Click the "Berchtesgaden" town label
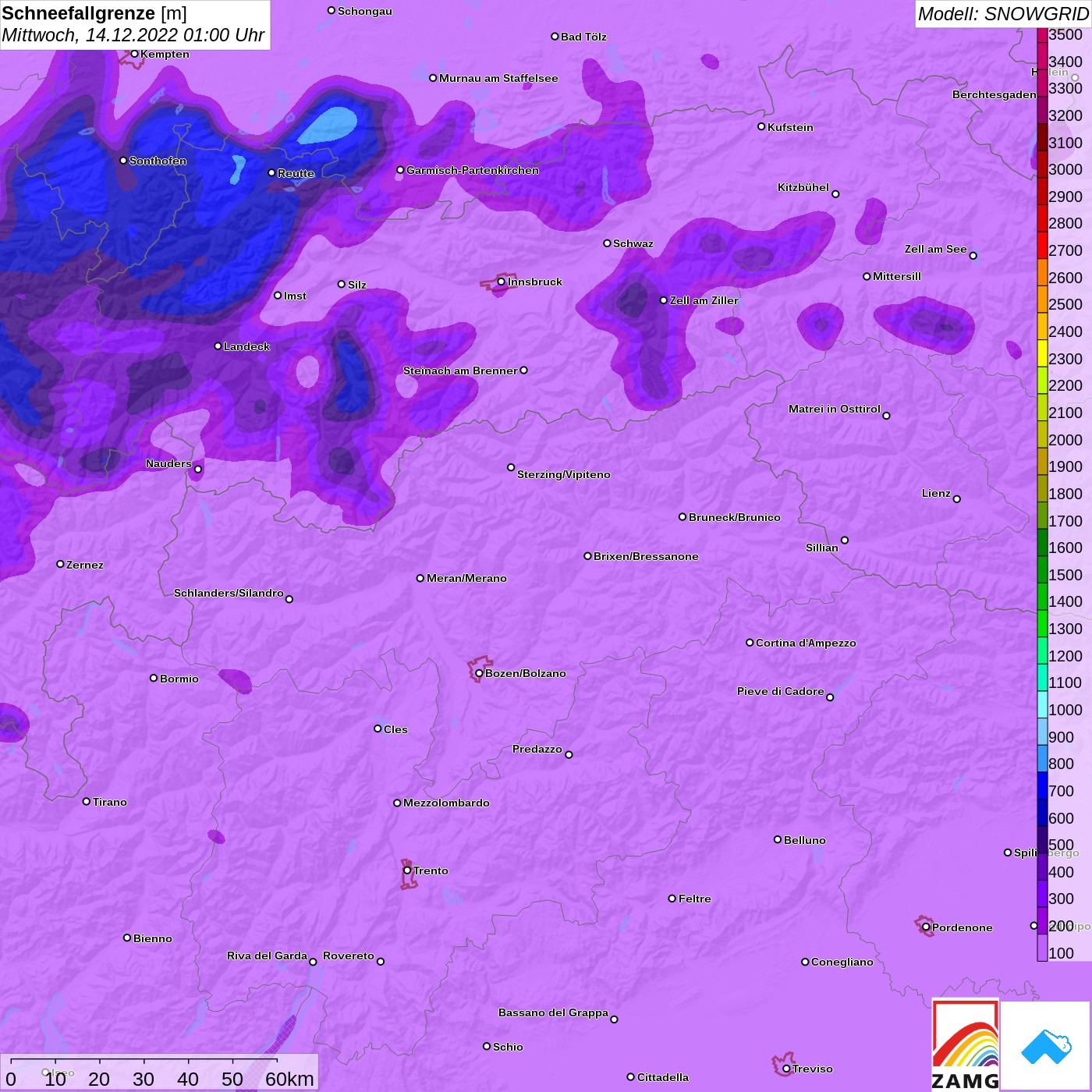This screenshot has height=1092, width=1092. [x=994, y=94]
